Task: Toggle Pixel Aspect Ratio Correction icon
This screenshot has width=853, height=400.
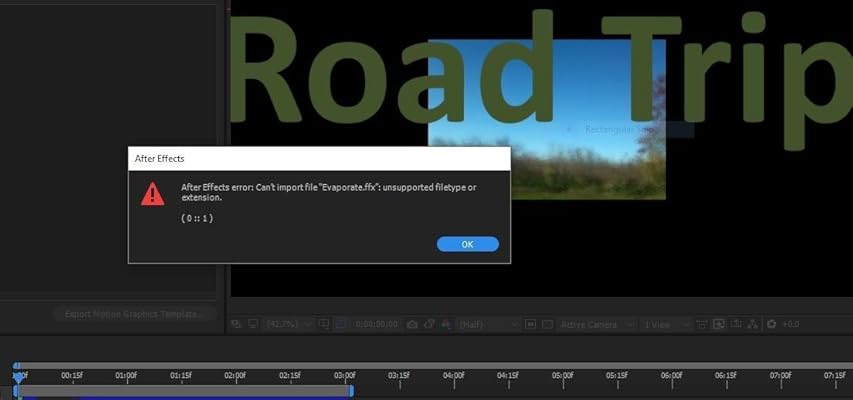Action: [702, 325]
